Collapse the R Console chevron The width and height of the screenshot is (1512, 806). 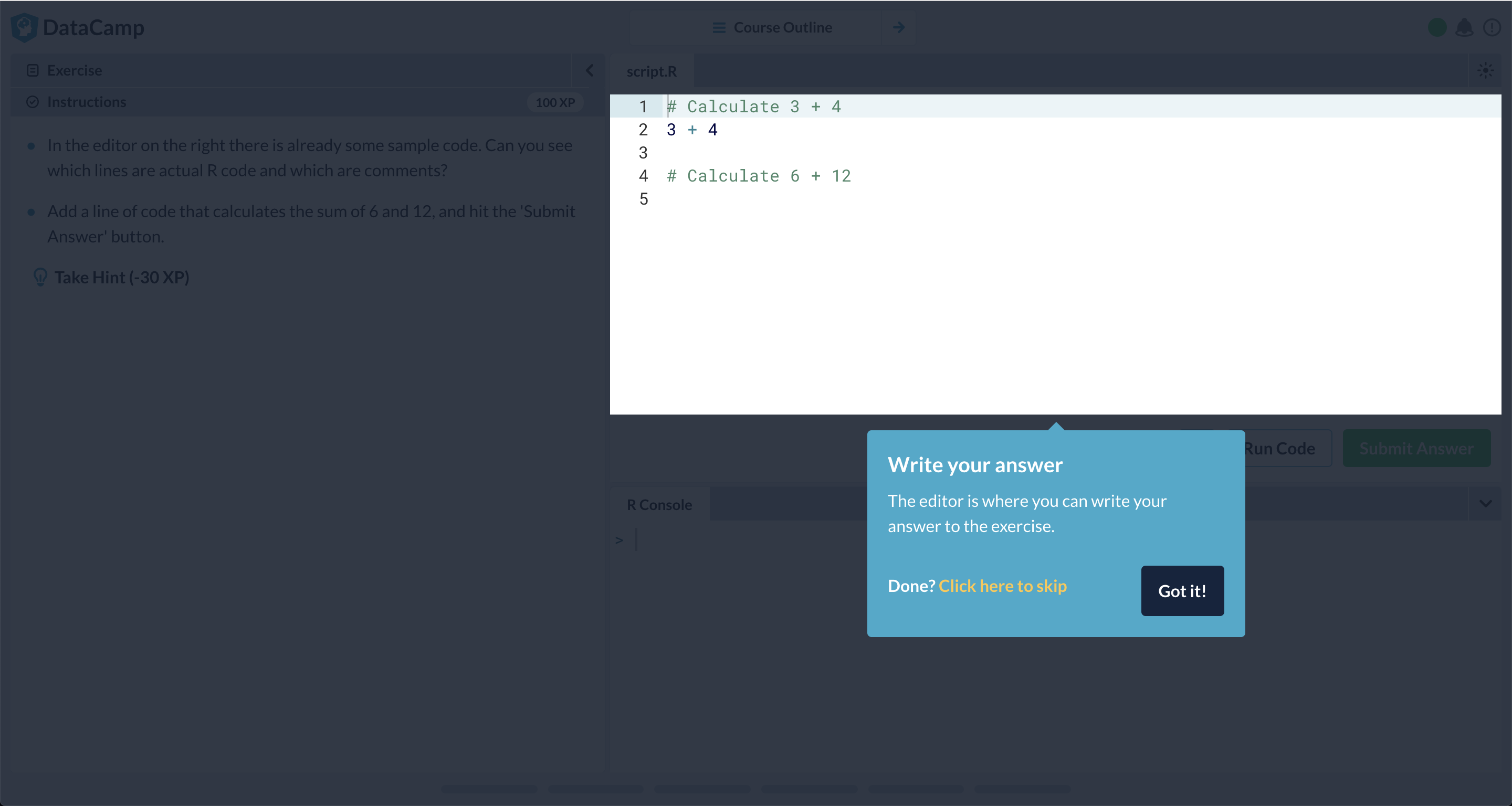pos(1486,503)
